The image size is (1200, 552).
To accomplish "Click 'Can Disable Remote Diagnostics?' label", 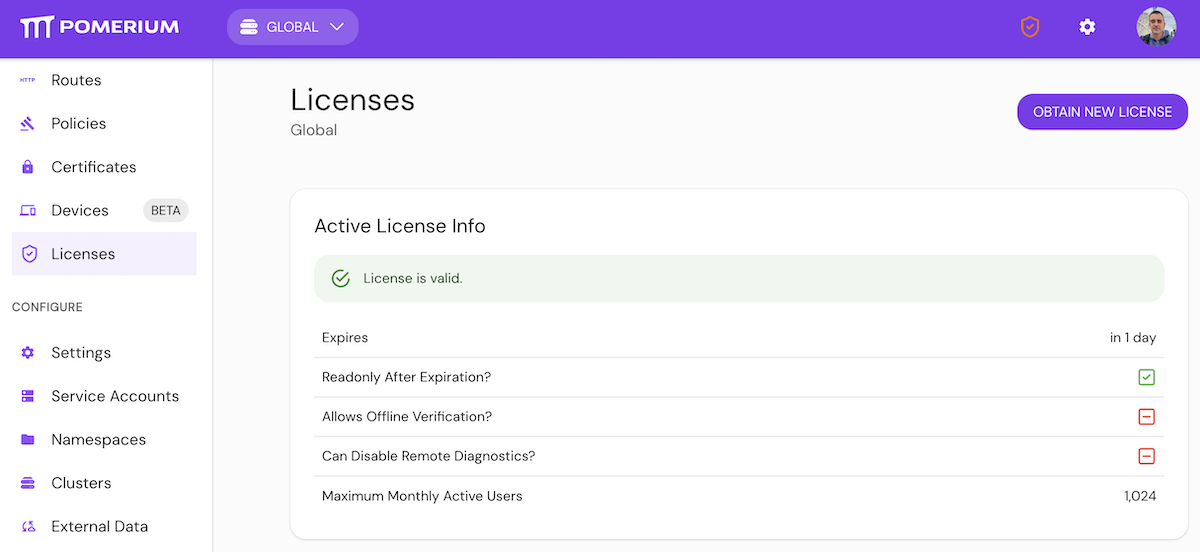I will pyautogui.click(x=429, y=456).
